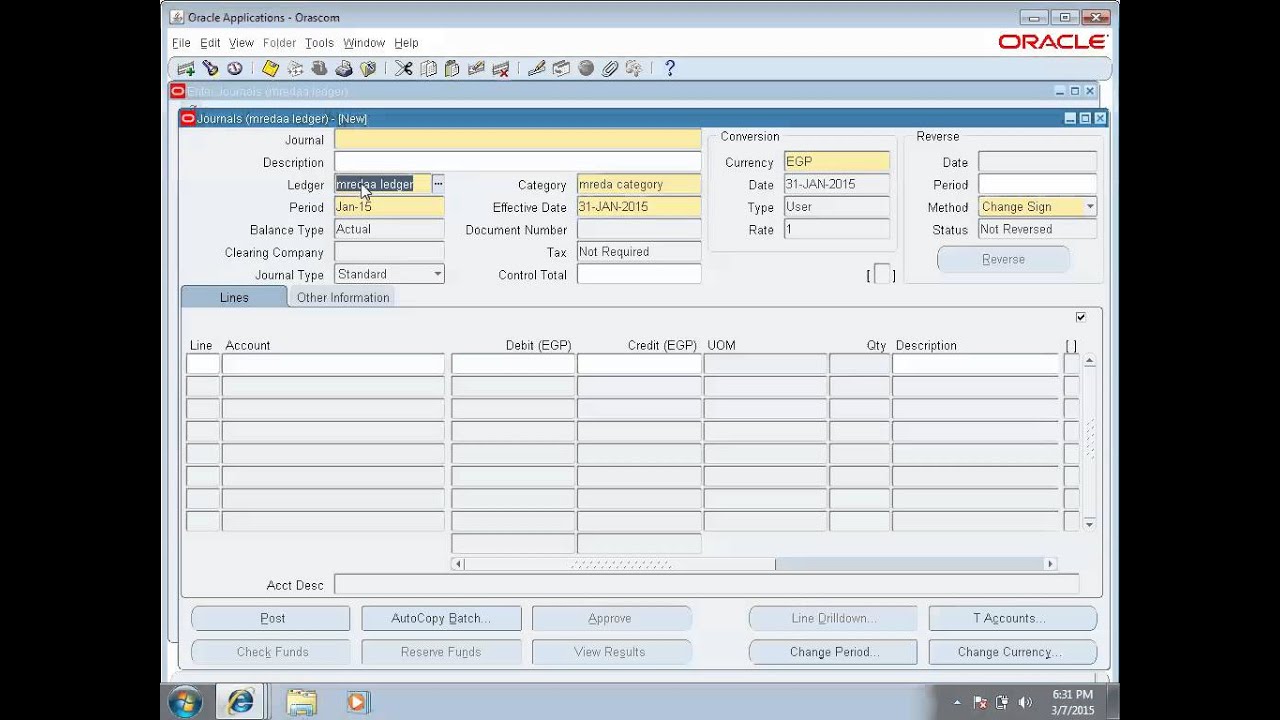Viewport: 1280px width, 720px height.
Task: Click the New record toolbar icon
Action: tap(185, 68)
